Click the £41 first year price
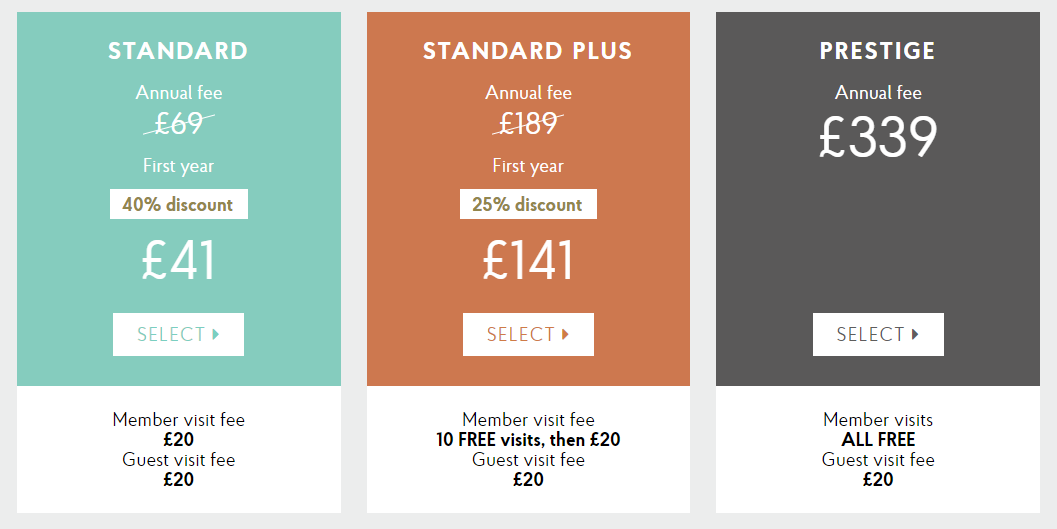The height and width of the screenshot is (529, 1057). click(x=179, y=260)
